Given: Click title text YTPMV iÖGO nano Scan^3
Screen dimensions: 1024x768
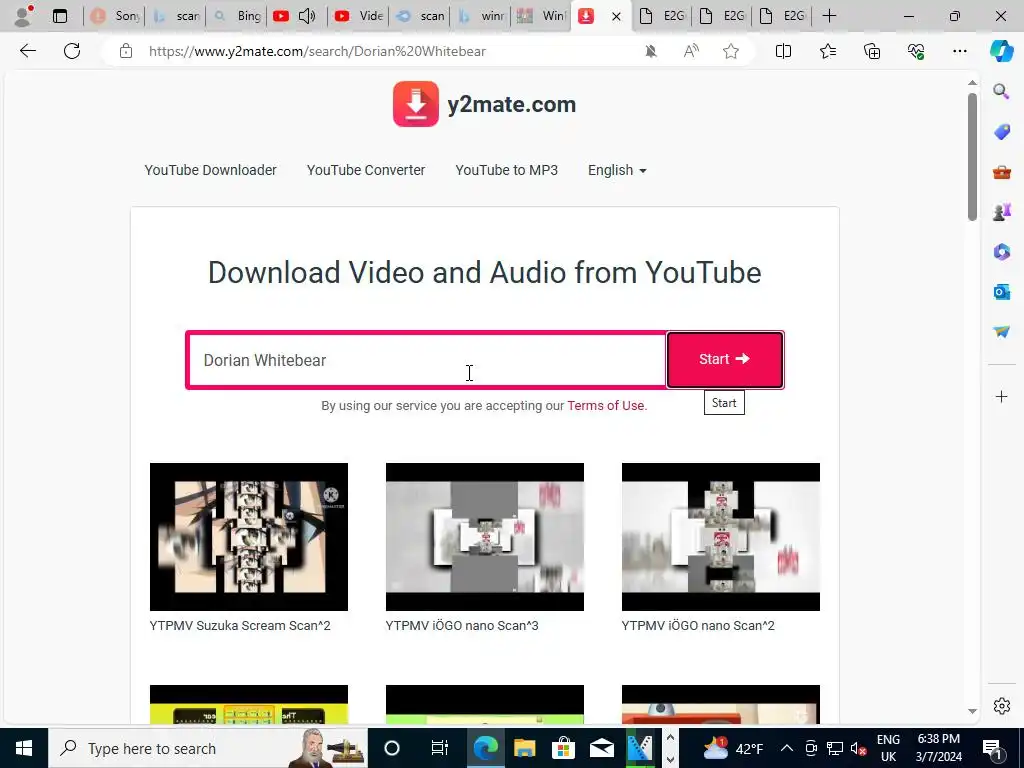Looking at the screenshot, I should (x=462, y=626).
